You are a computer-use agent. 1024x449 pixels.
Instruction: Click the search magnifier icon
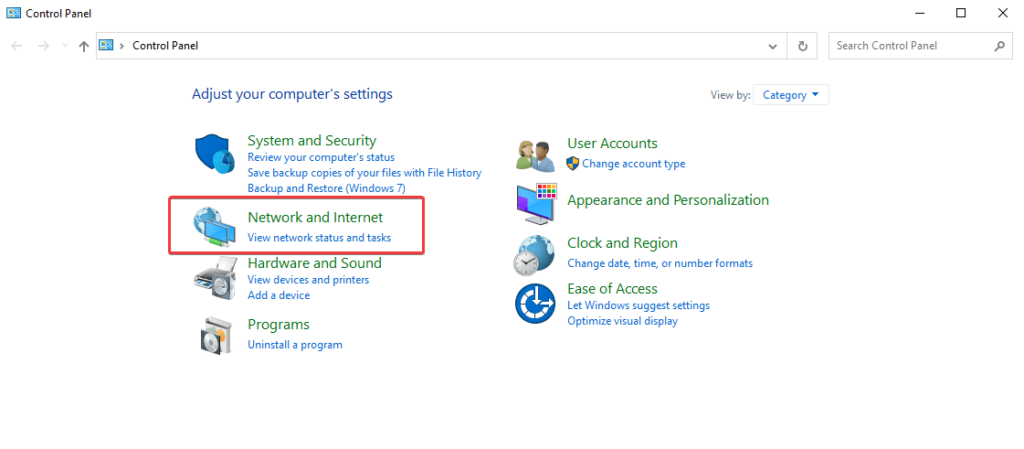coord(999,46)
